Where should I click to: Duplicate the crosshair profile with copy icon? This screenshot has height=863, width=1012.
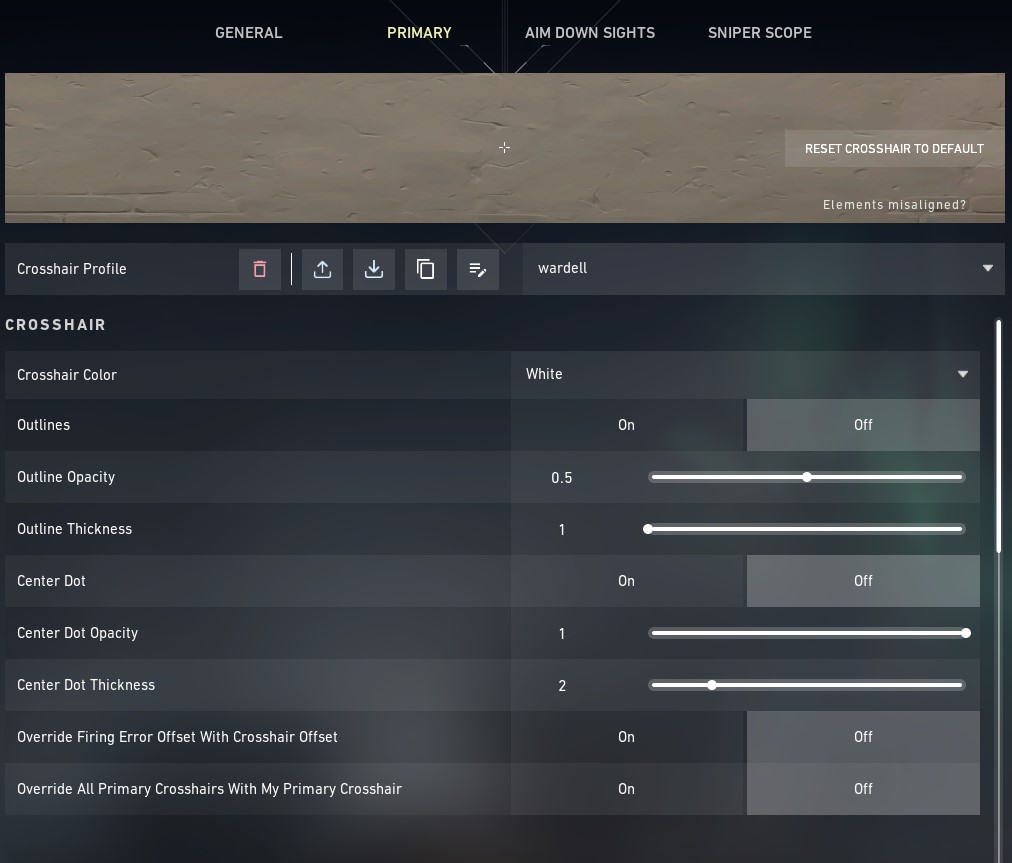(425, 269)
